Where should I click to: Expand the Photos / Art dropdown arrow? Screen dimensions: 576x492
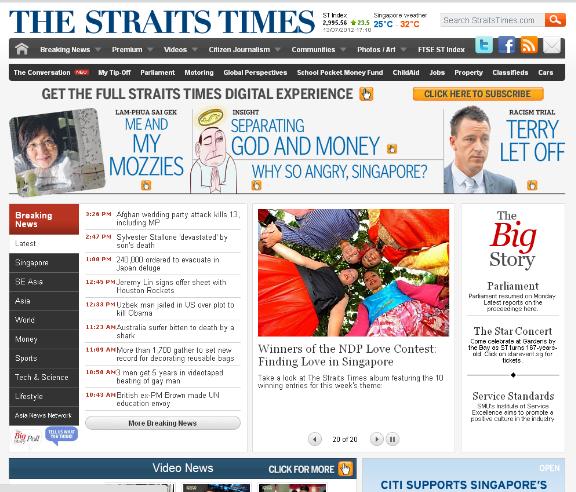tap(404, 49)
